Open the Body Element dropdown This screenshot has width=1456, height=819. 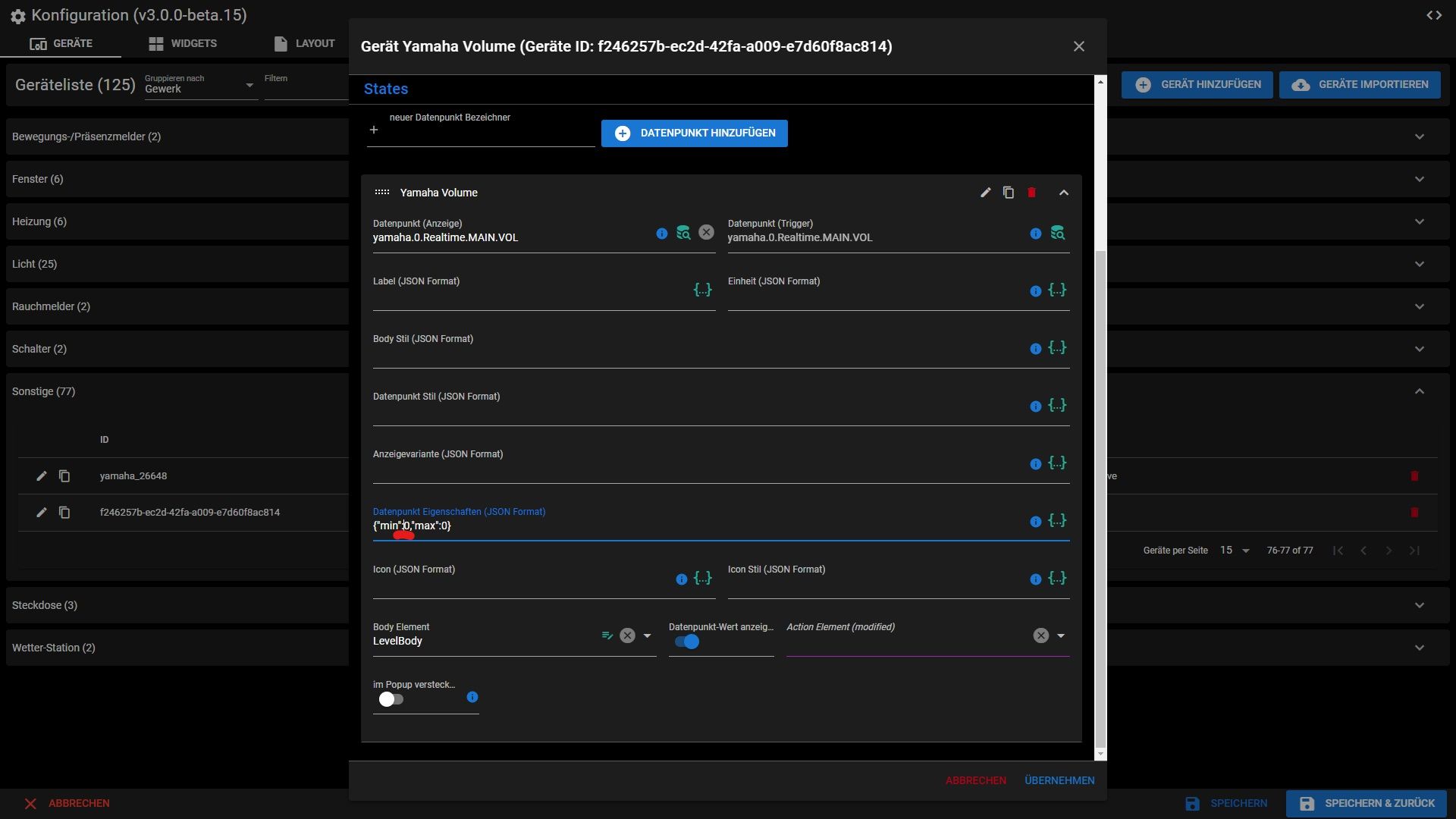647,636
